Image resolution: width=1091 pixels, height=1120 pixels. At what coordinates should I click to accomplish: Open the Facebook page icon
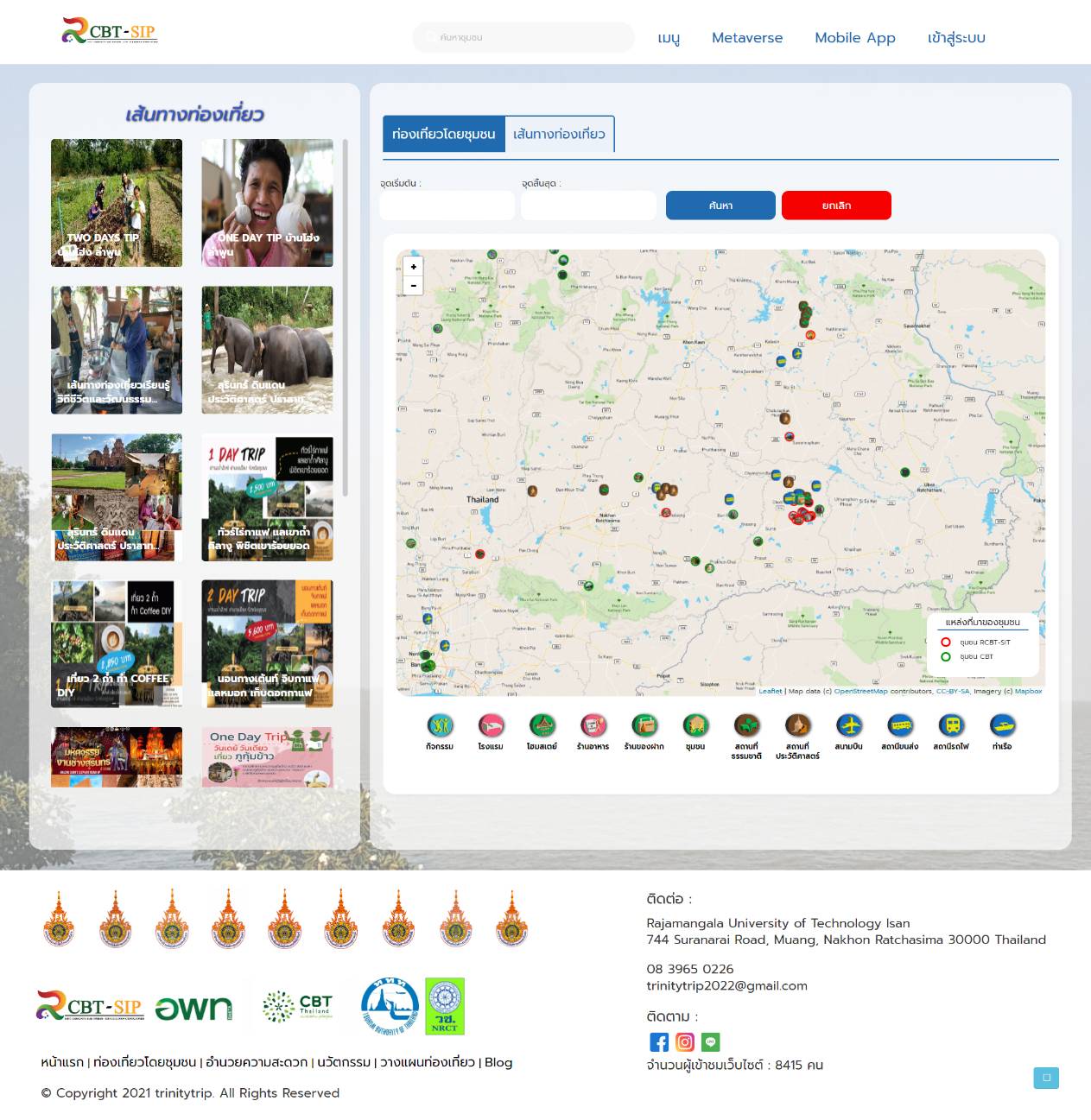tap(659, 1042)
